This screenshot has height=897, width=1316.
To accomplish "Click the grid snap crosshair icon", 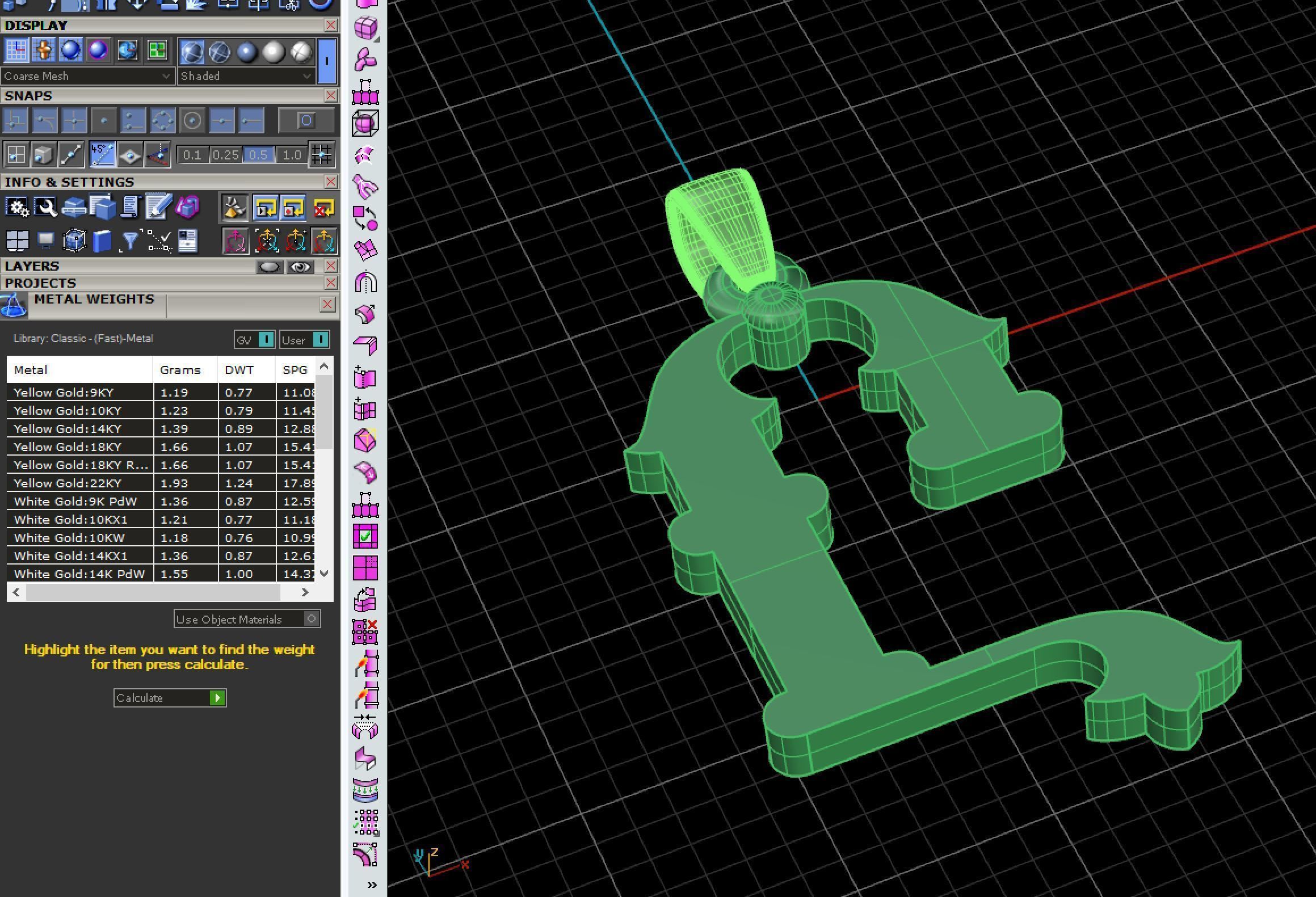I will (322, 154).
